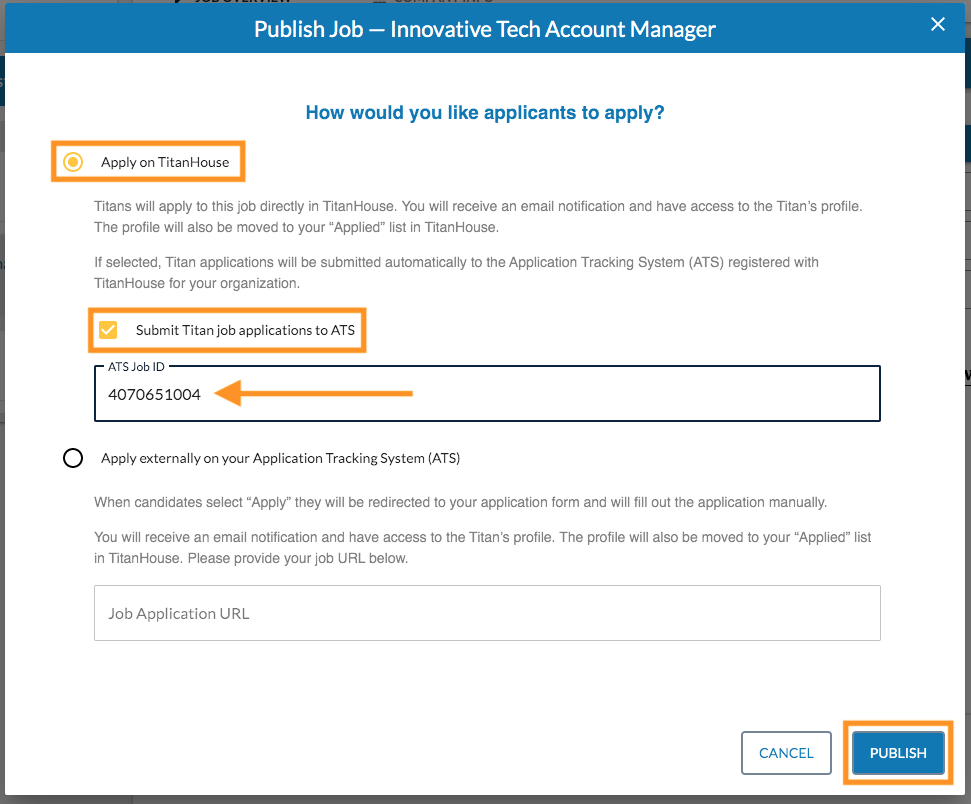The width and height of the screenshot is (971, 804).
Task: Close the Publish Job dialog with X
Action: pos(937,25)
